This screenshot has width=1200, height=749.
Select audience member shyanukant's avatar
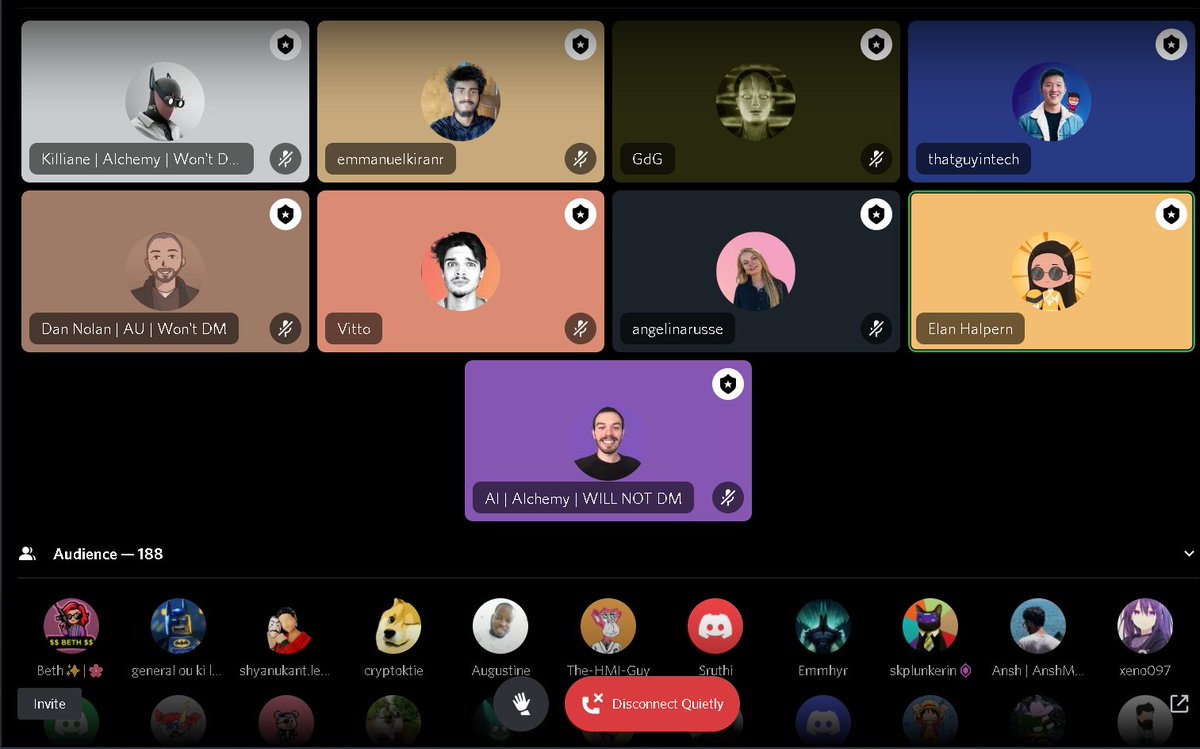coord(285,627)
